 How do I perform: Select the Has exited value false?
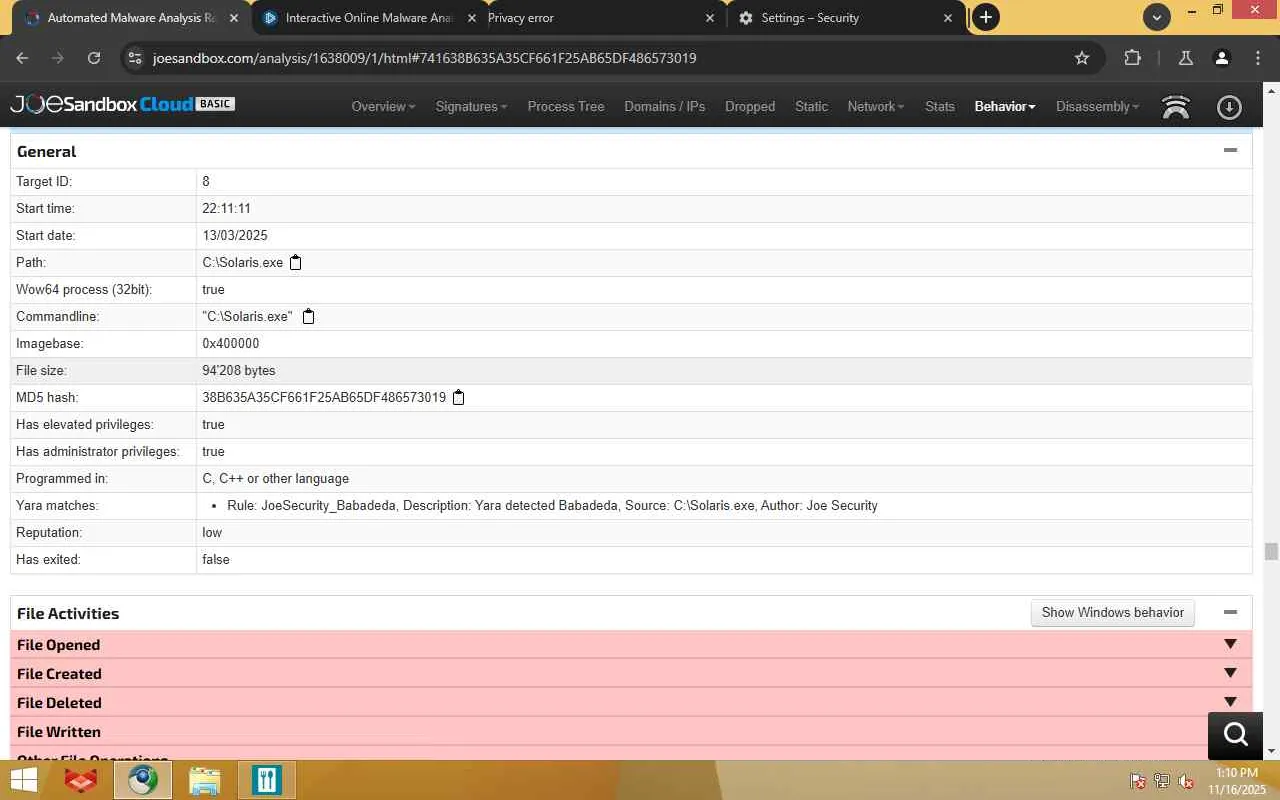click(x=216, y=560)
